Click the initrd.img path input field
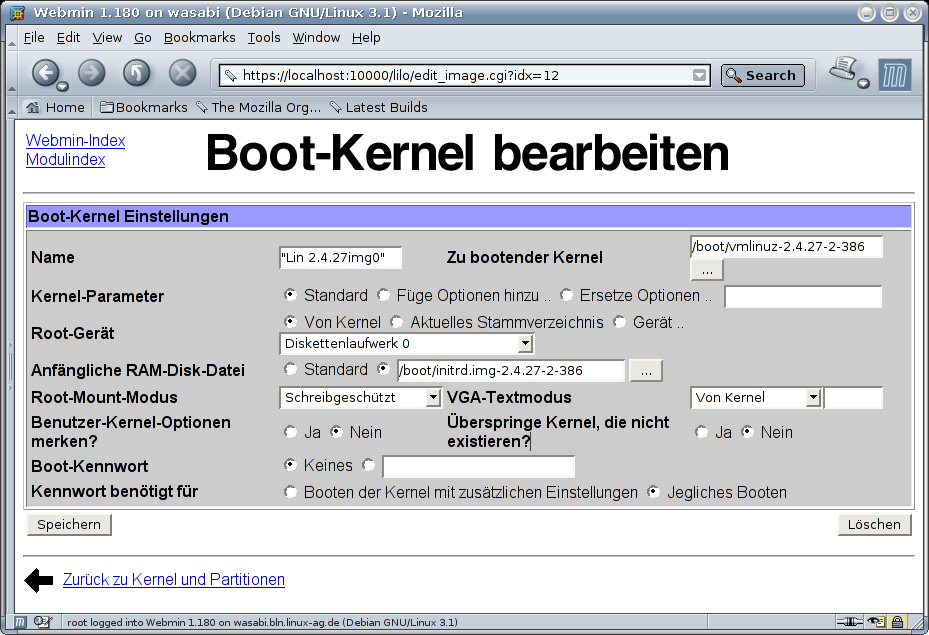The height and width of the screenshot is (635, 929). tap(511, 371)
